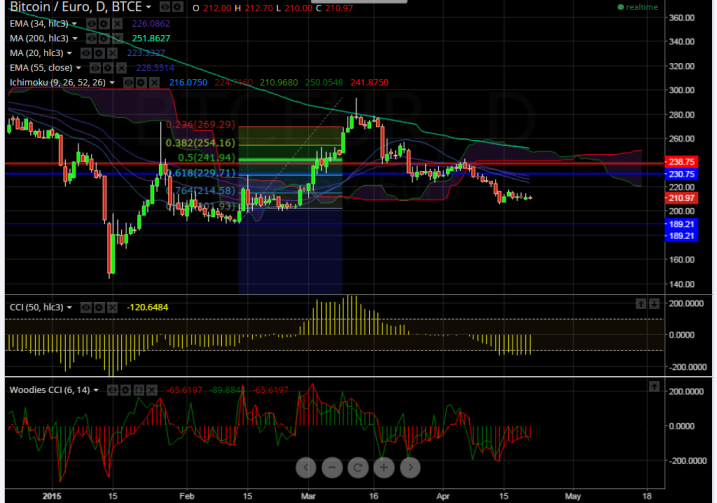
Task: Select the red 238.75 price label
Action: [x=681, y=162]
